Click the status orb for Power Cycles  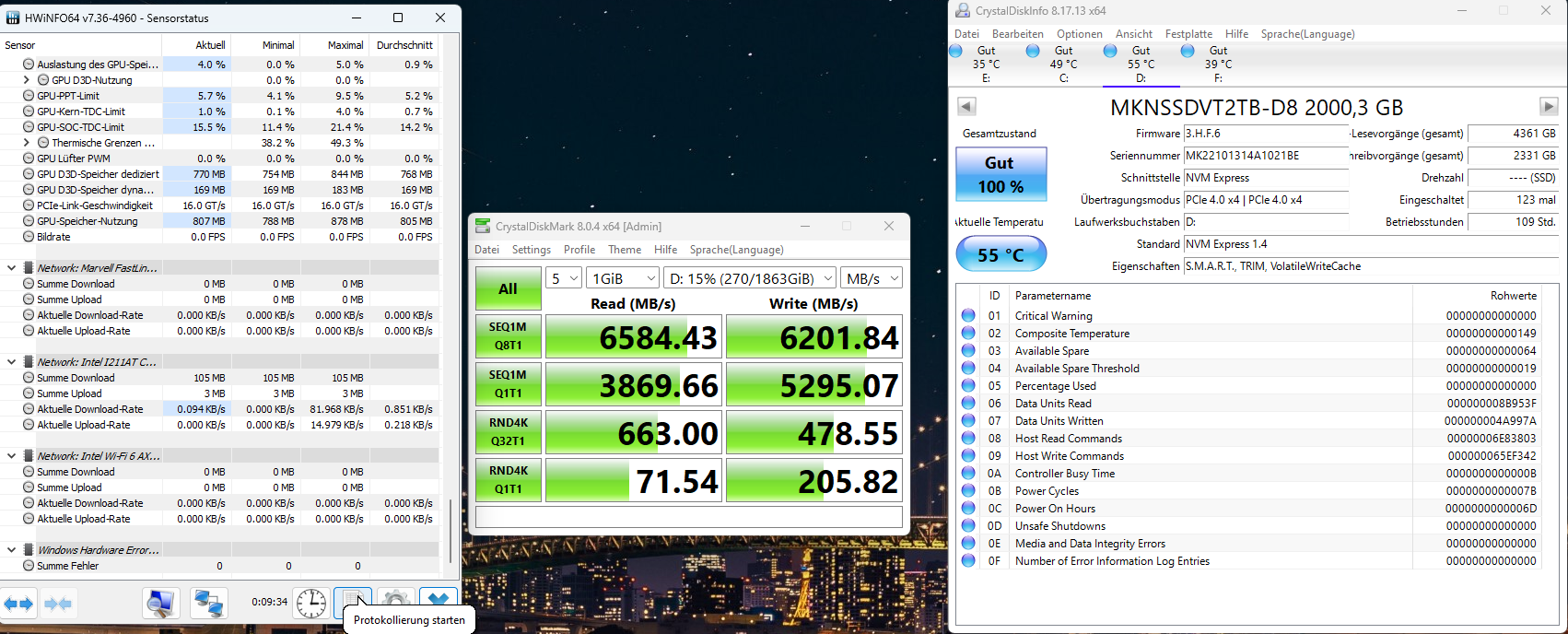(968, 490)
